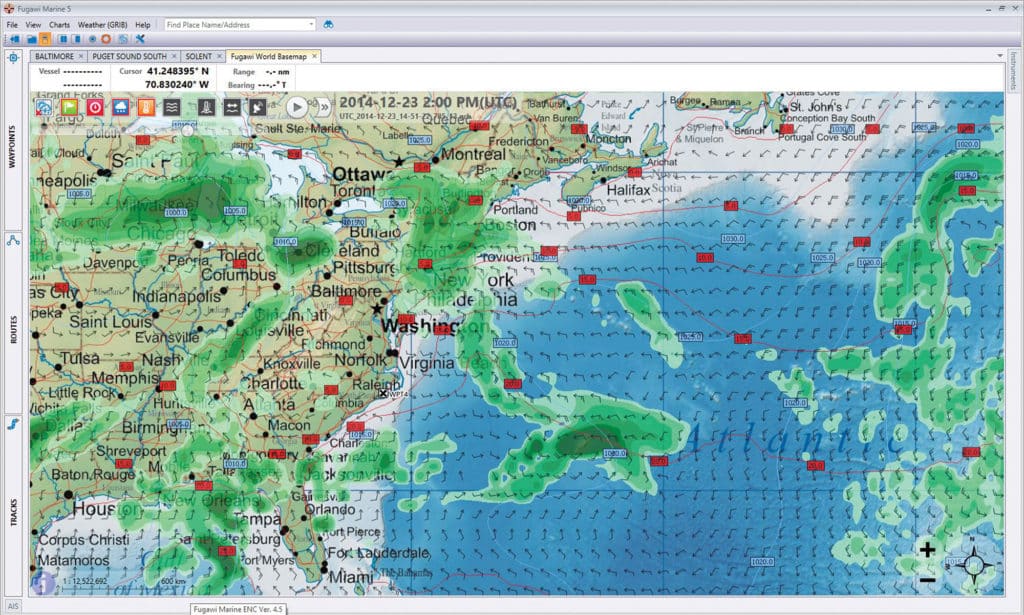
Task: Open the View menu
Action: click(x=33, y=25)
